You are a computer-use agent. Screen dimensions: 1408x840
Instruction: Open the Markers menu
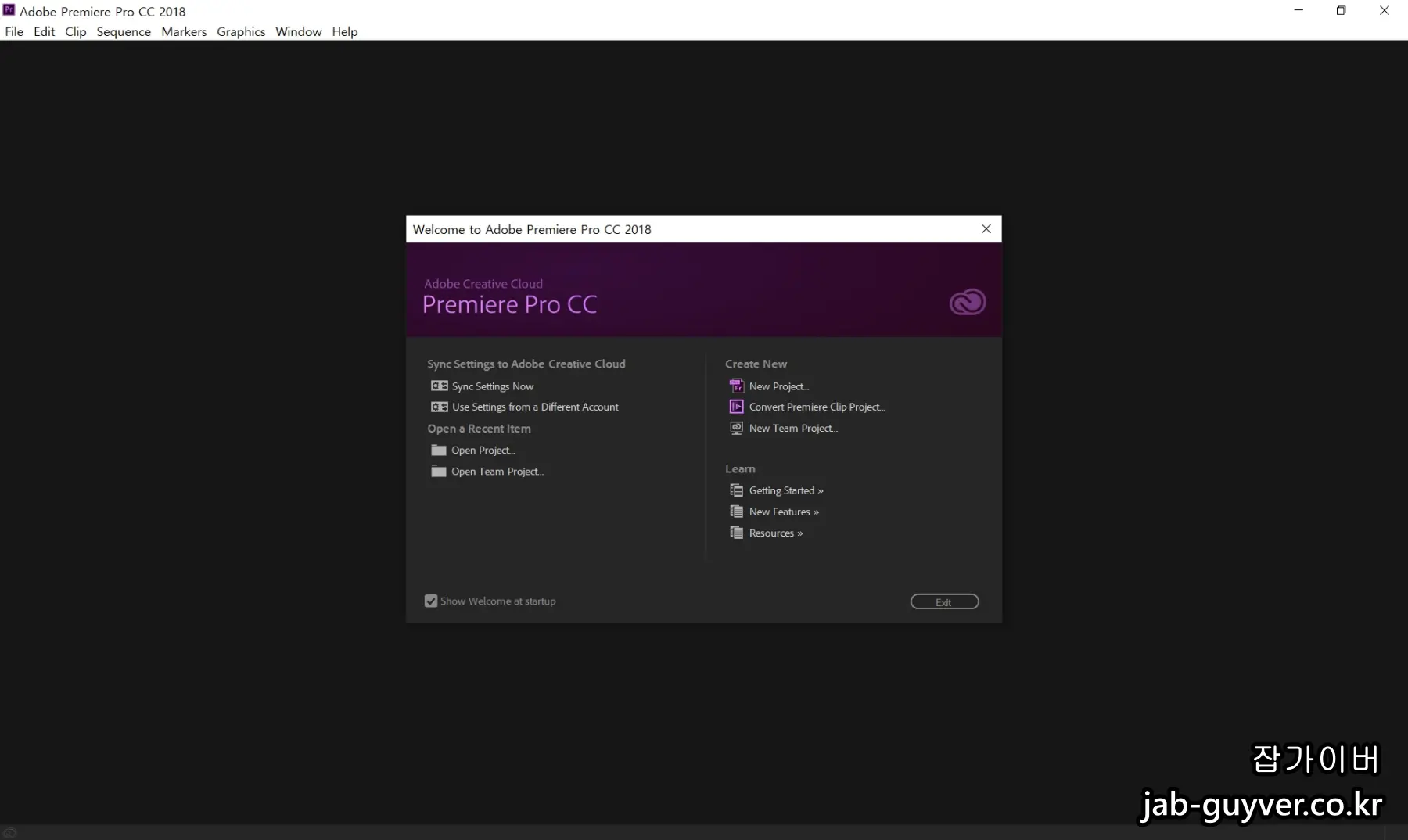pos(184,31)
